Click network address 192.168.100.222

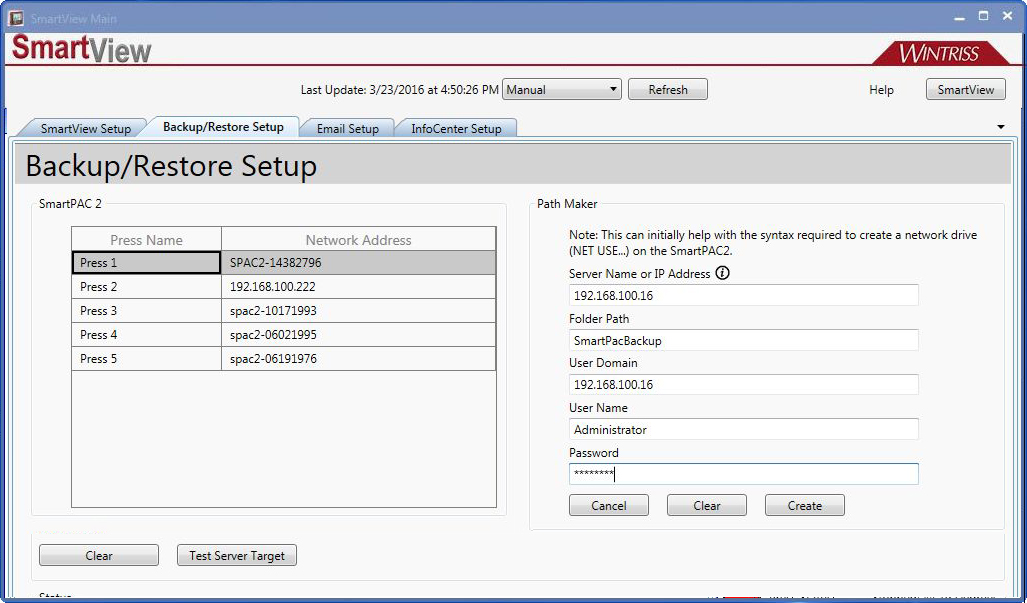[x=358, y=287]
